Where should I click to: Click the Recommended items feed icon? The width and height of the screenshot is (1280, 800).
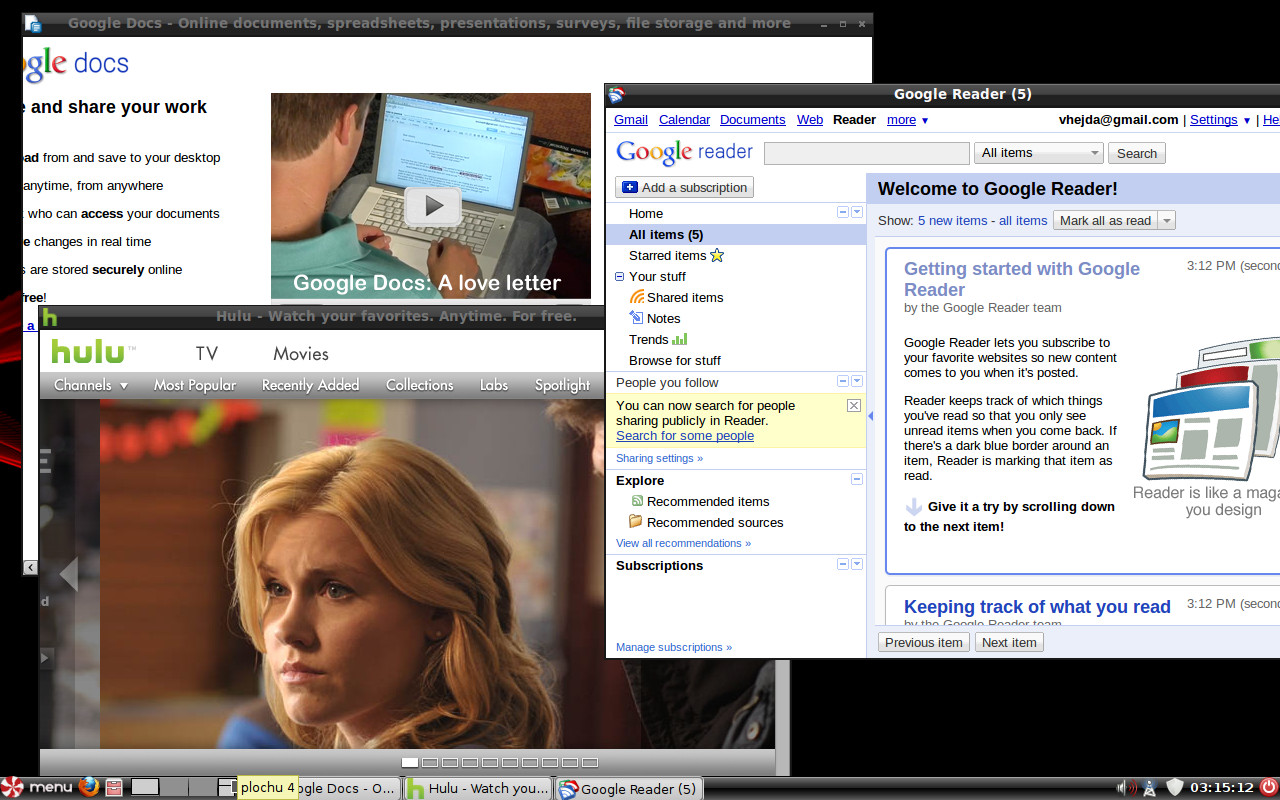pyautogui.click(x=637, y=501)
